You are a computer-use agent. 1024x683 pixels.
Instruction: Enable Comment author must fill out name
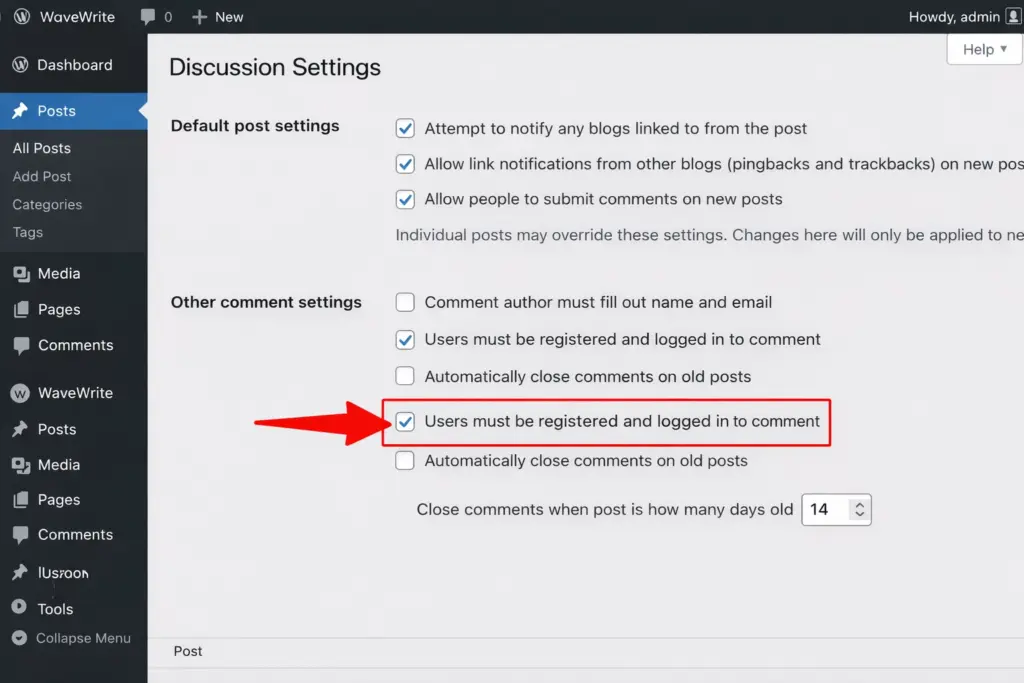pos(405,302)
